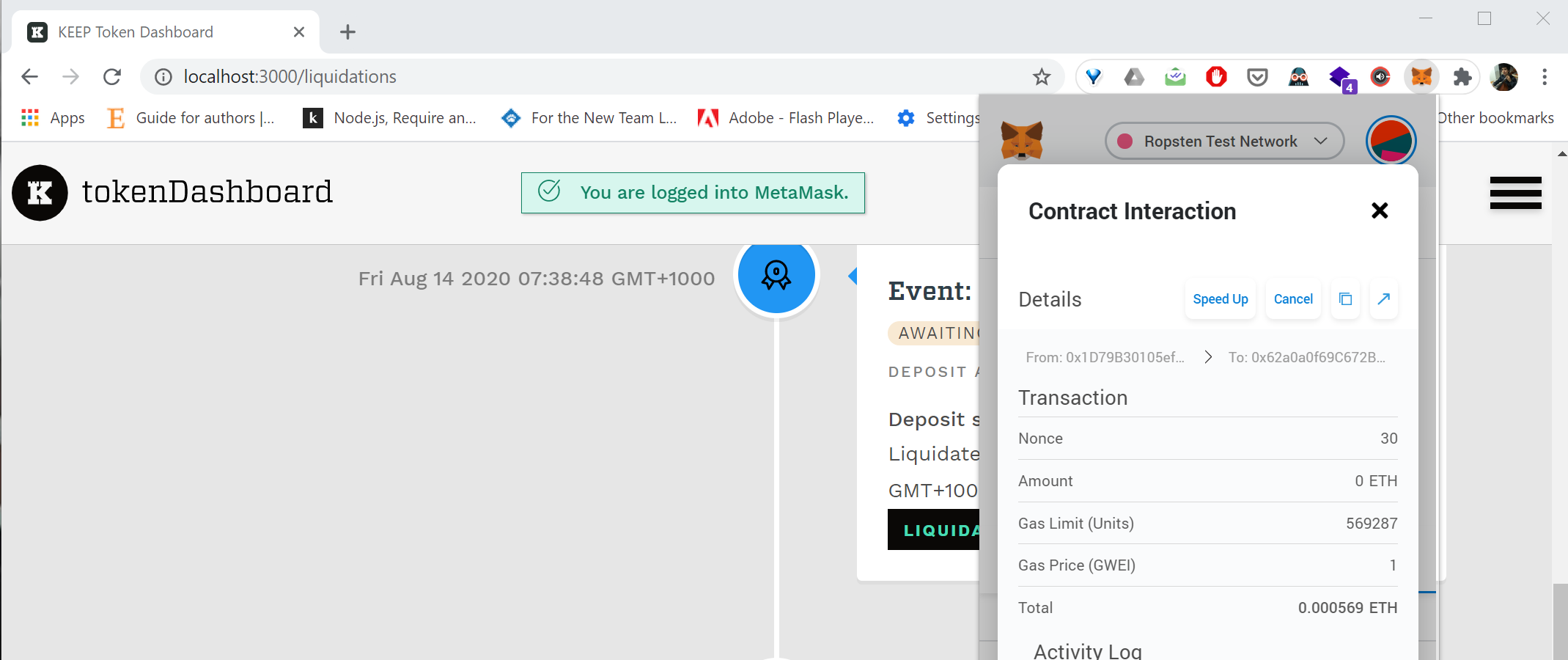The height and width of the screenshot is (660, 1568).
Task: Open the Node.js, Require bookmark
Action: coord(390,118)
